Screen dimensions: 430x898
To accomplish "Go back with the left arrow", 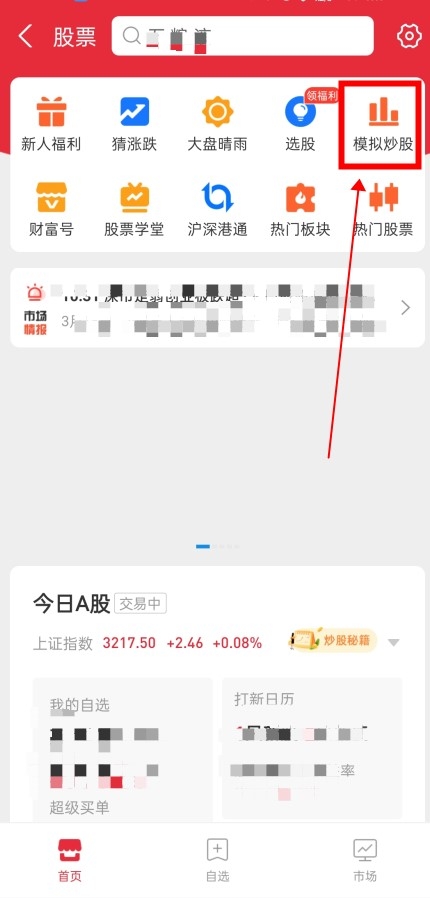I will tap(25, 36).
